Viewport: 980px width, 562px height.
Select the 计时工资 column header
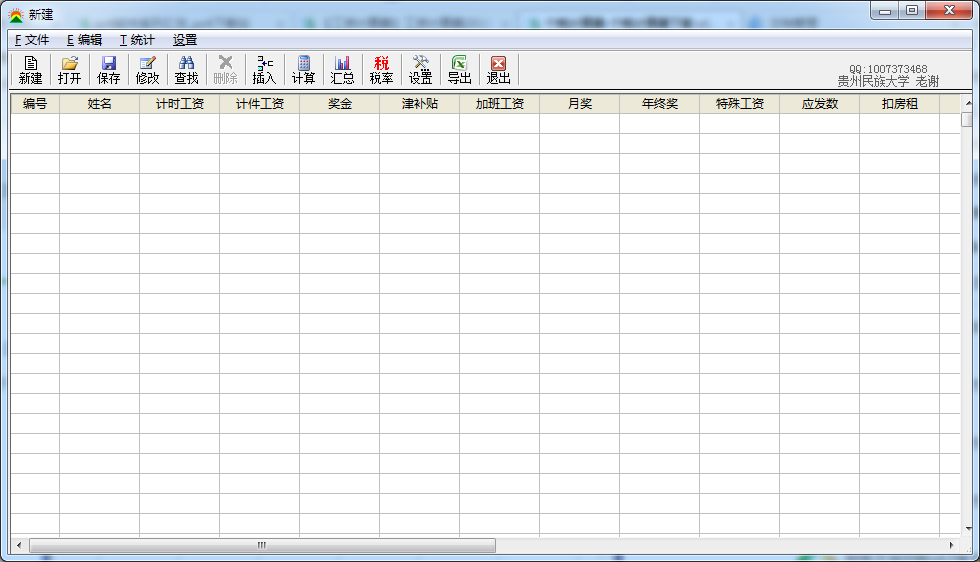click(x=179, y=104)
